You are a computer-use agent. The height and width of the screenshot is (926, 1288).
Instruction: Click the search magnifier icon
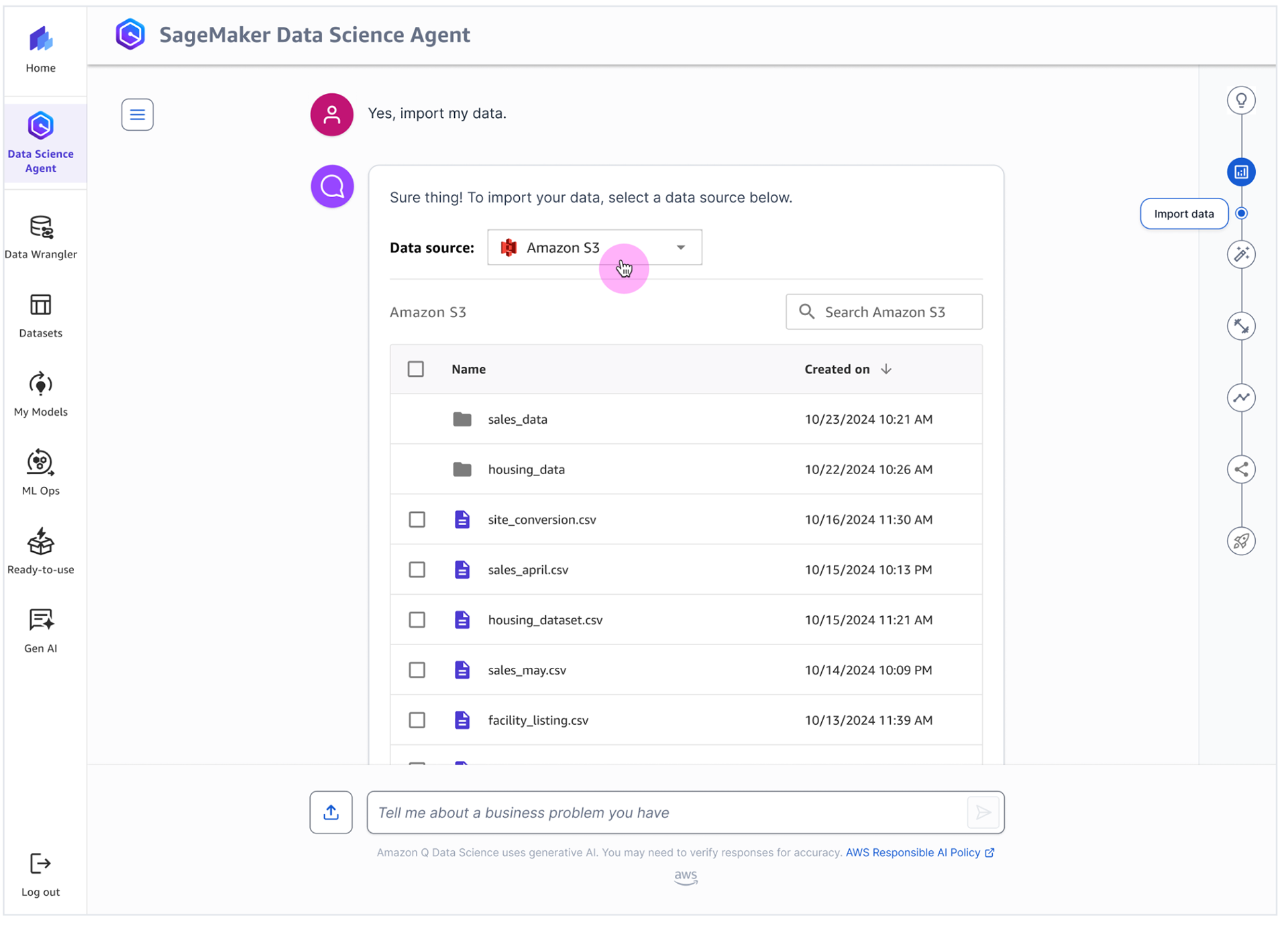click(806, 312)
